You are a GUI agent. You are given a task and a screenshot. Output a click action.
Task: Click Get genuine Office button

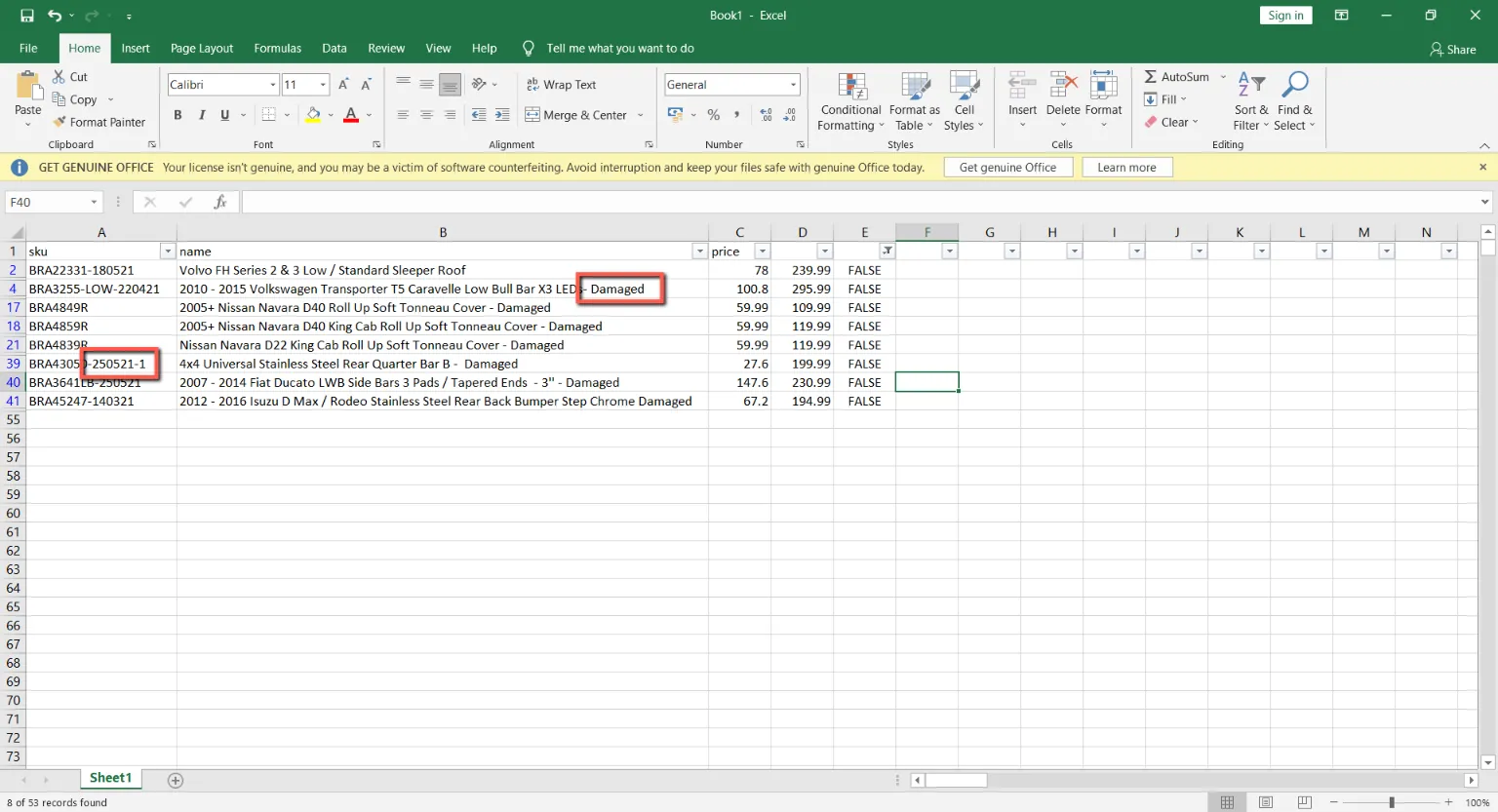[x=1007, y=168]
